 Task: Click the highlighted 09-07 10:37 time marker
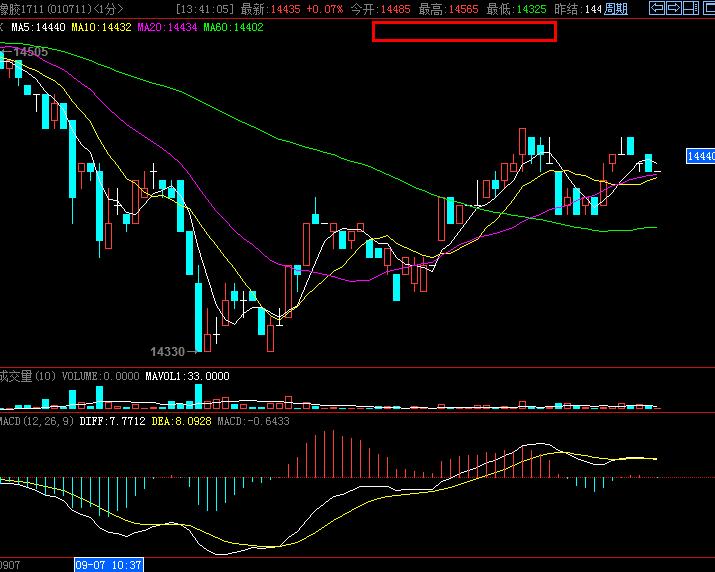109,565
